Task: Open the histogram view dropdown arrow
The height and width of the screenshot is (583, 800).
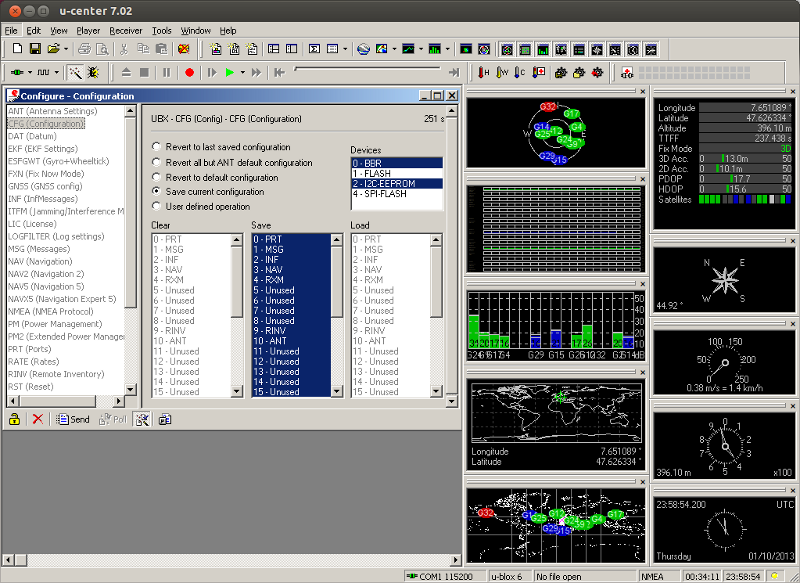Action: coord(447,49)
